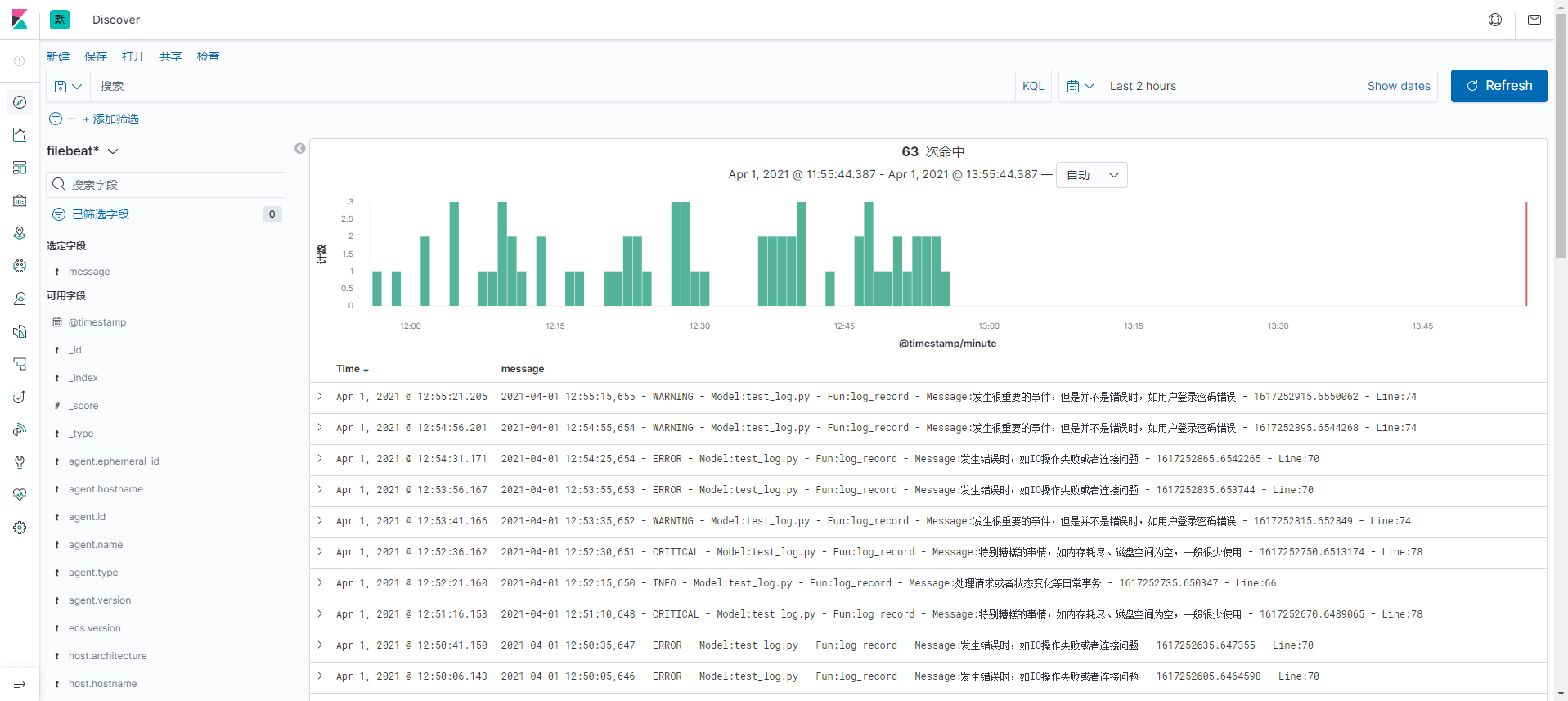Open Stack Monitoring heartbeat icon
1568x701 pixels.
[x=20, y=495]
